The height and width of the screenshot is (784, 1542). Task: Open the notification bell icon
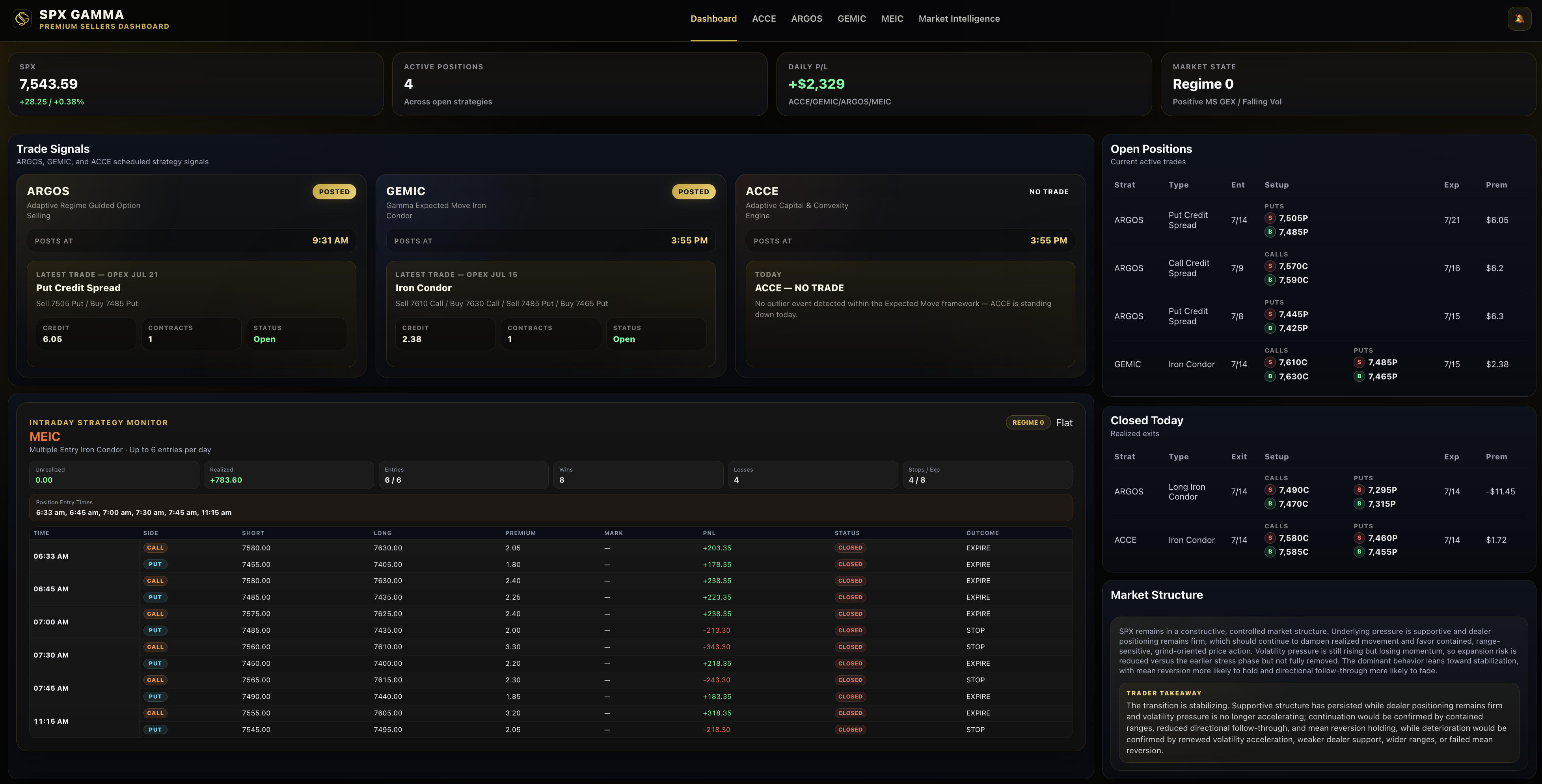click(1519, 19)
